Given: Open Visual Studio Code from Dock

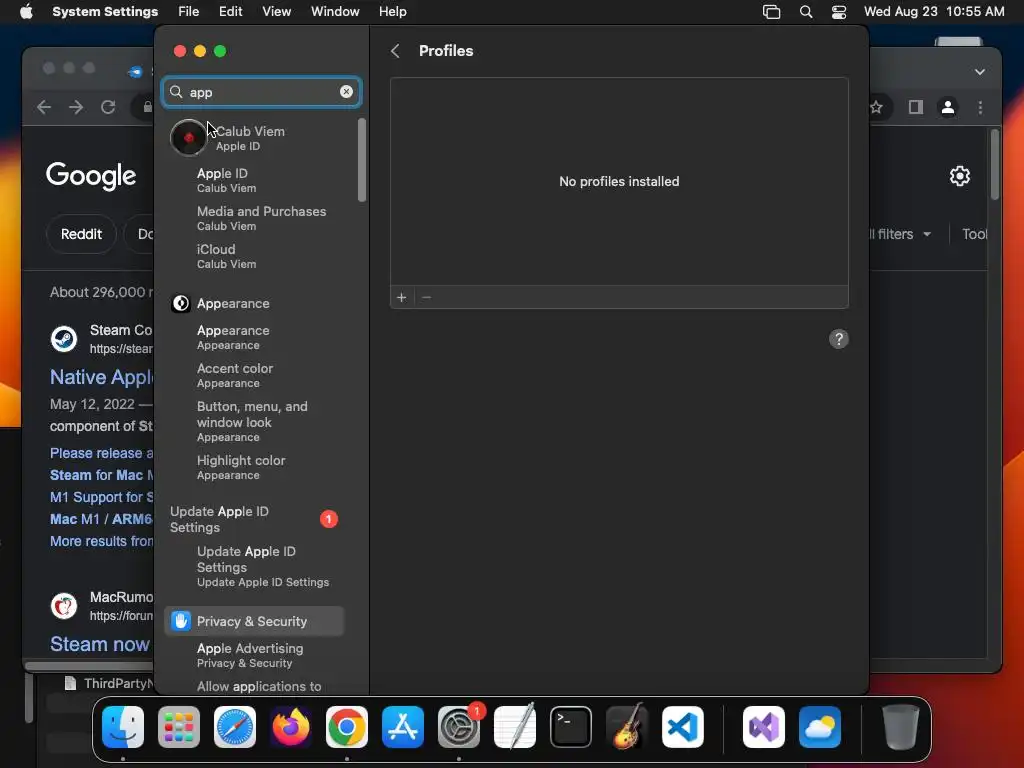Looking at the screenshot, I should [x=682, y=727].
